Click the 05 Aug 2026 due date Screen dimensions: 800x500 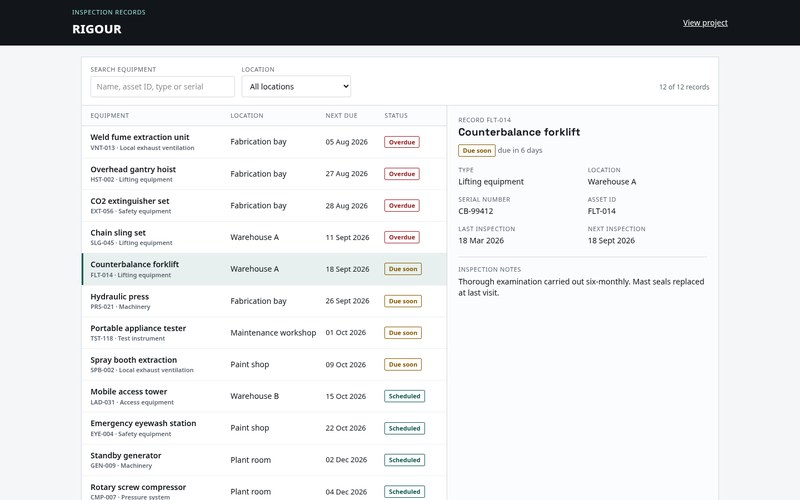(346, 142)
